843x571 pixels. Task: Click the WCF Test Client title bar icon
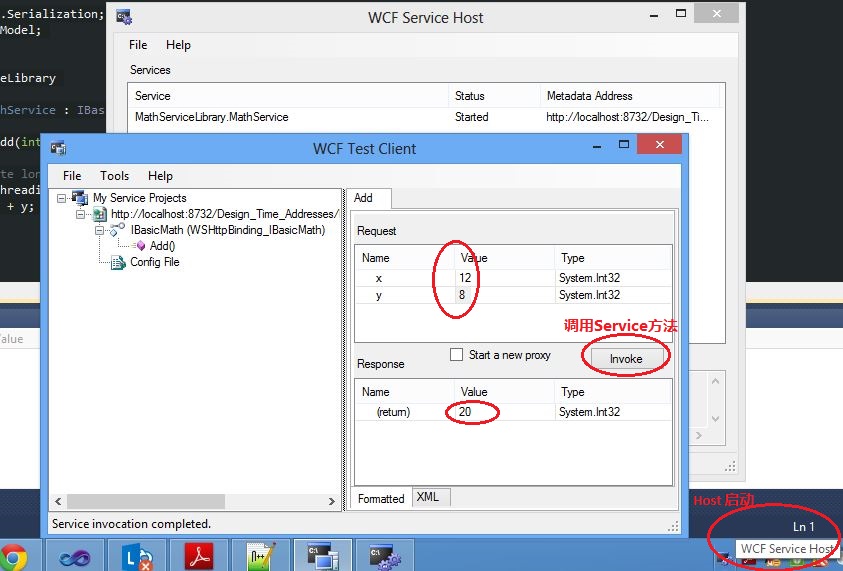click(x=58, y=148)
